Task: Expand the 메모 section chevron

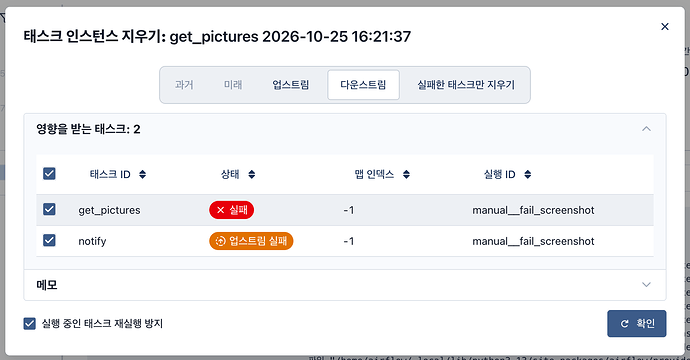Action: 646,285
